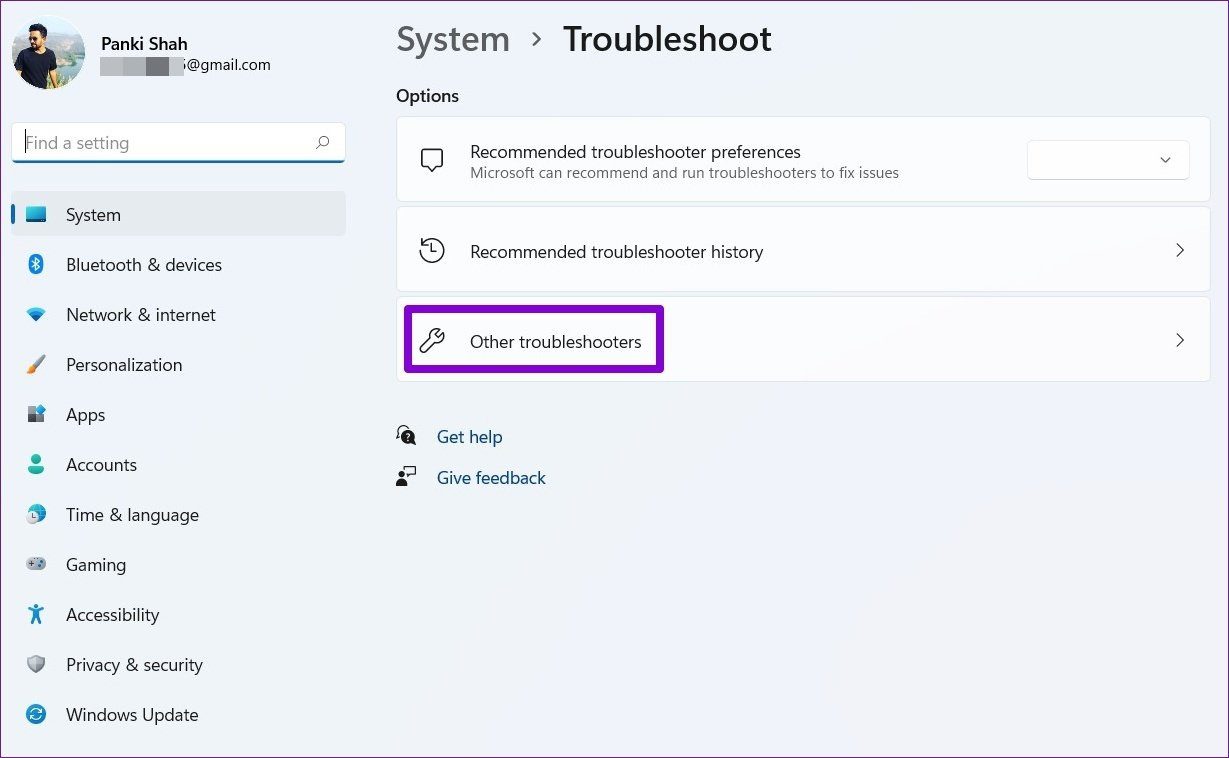Open Recommended troubleshooter history
Screen dimensions: 1229x758
tap(803, 249)
